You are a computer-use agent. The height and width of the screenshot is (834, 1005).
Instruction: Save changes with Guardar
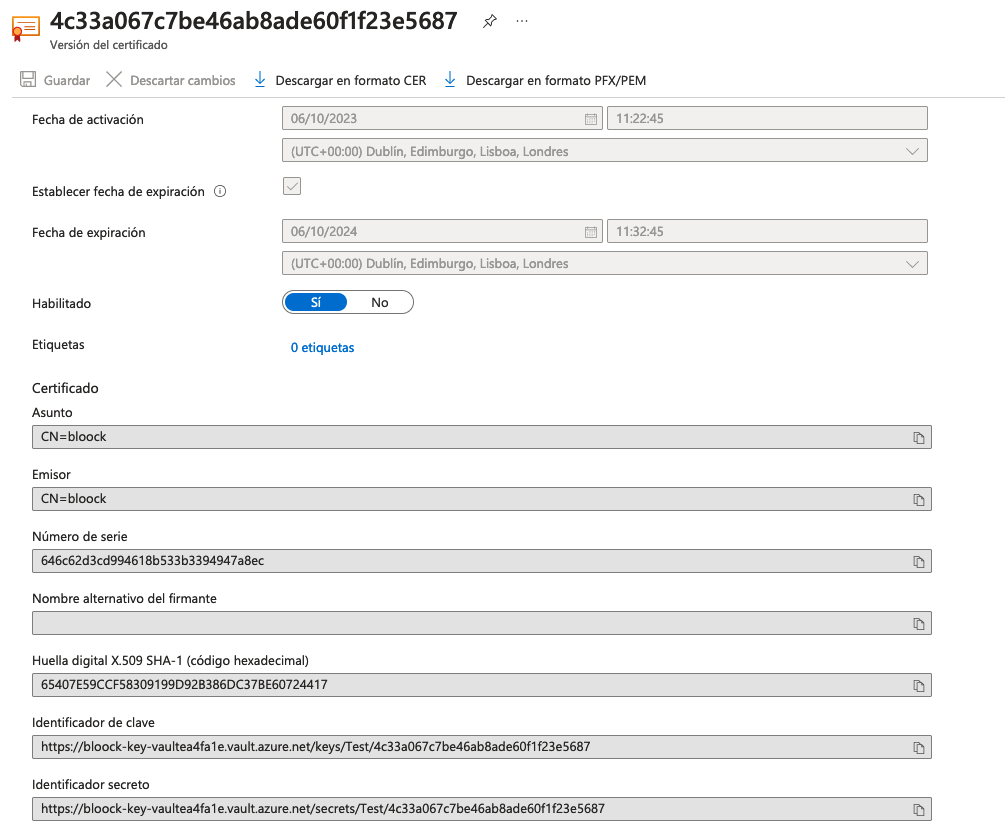click(x=55, y=80)
